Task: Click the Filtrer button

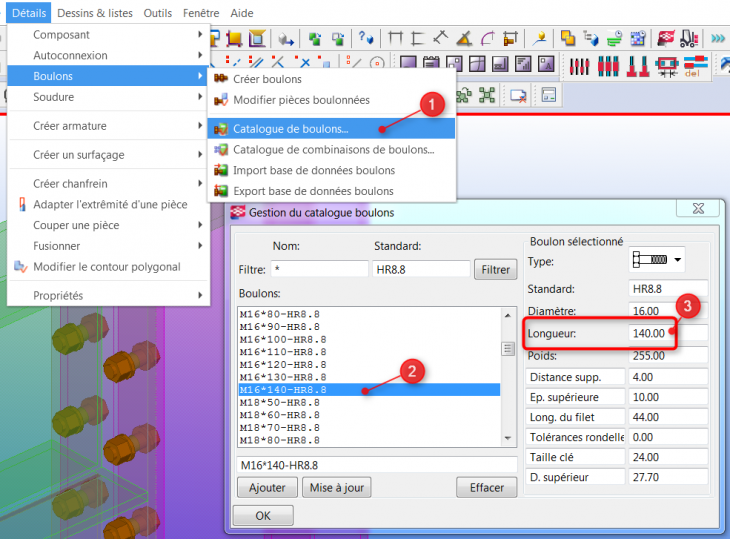Action: (495, 270)
